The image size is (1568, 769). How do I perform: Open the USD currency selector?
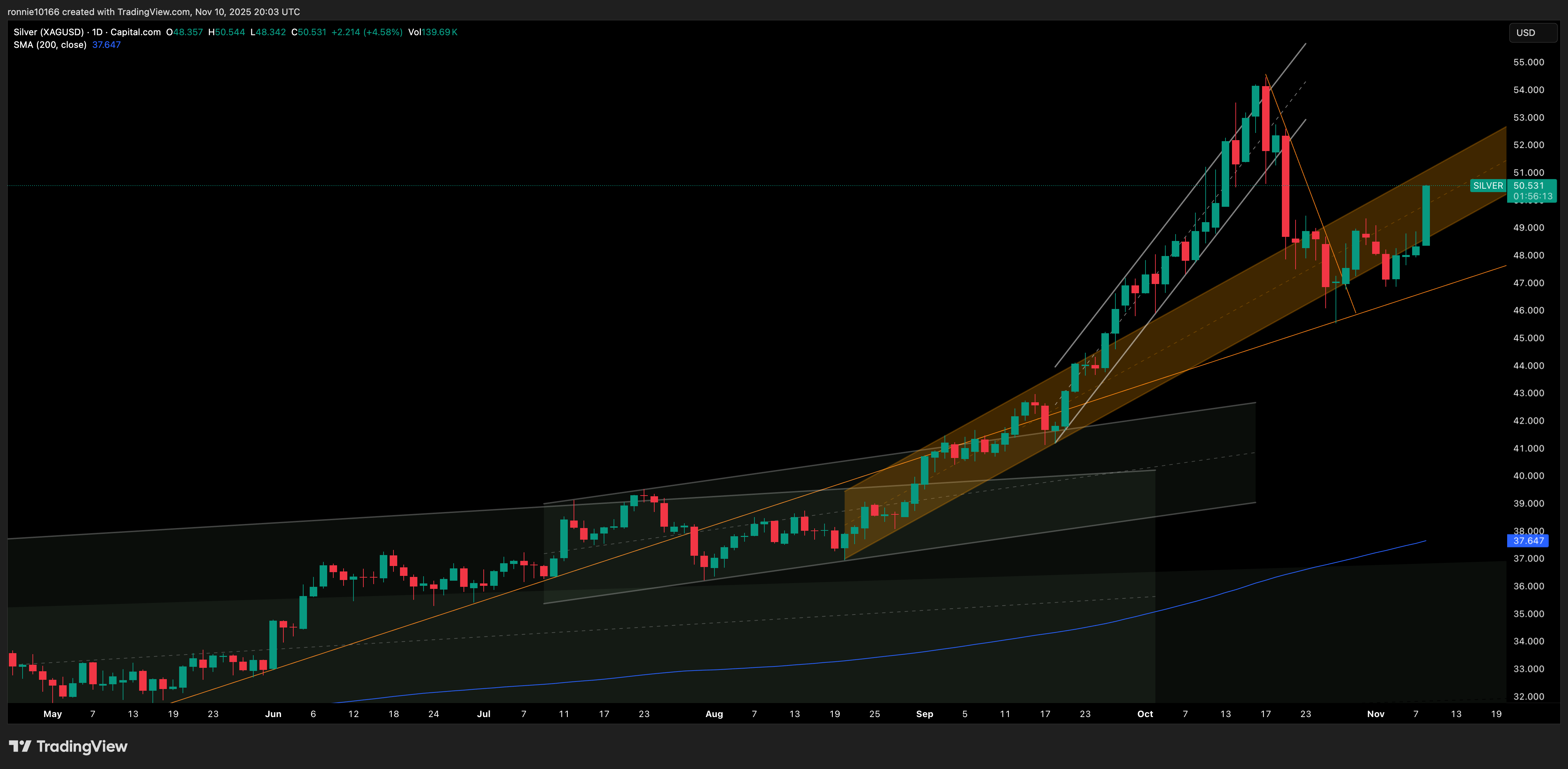[x=1532, y=33]
